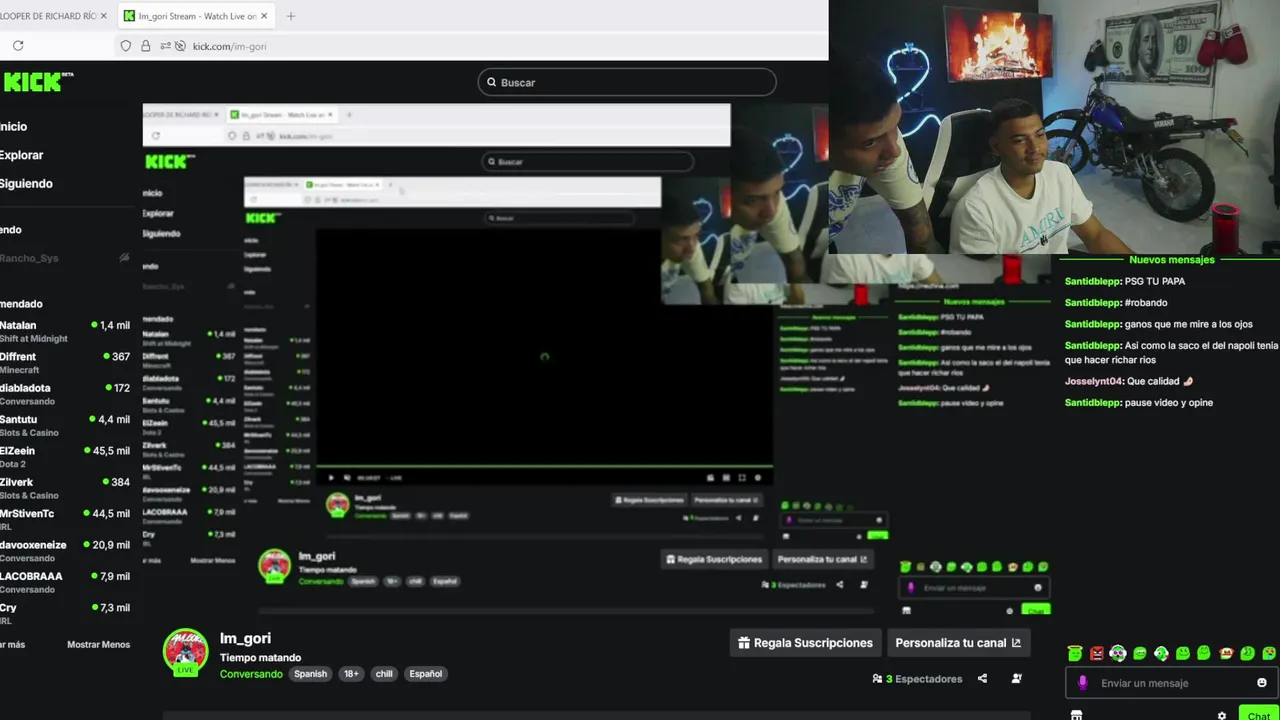Click the Im_gori channel name
Viewport: 1280px width, 720px height.
245,638
